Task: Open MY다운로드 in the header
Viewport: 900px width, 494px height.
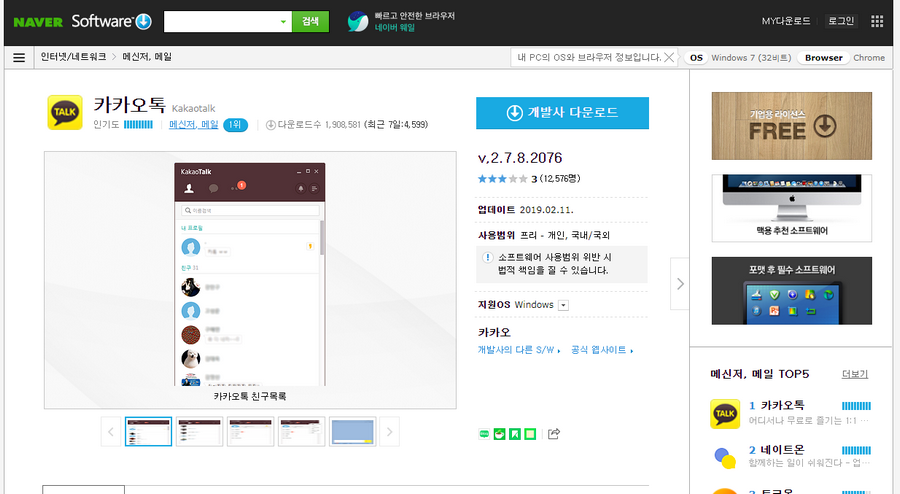Action: [x=786, y=21]
